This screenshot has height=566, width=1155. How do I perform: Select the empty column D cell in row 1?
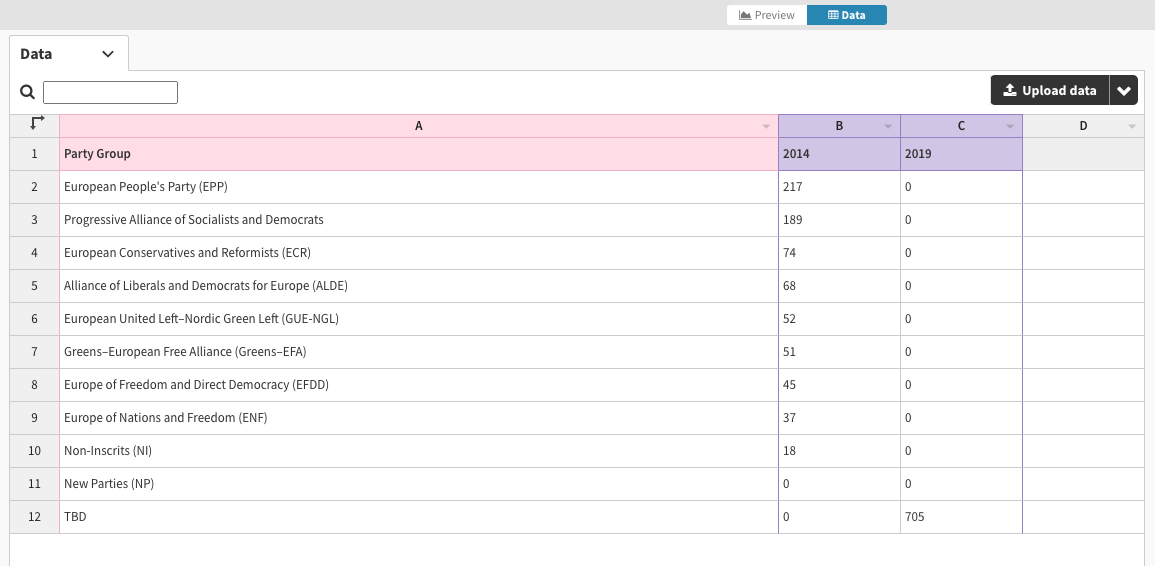[x=1084, y=154]
